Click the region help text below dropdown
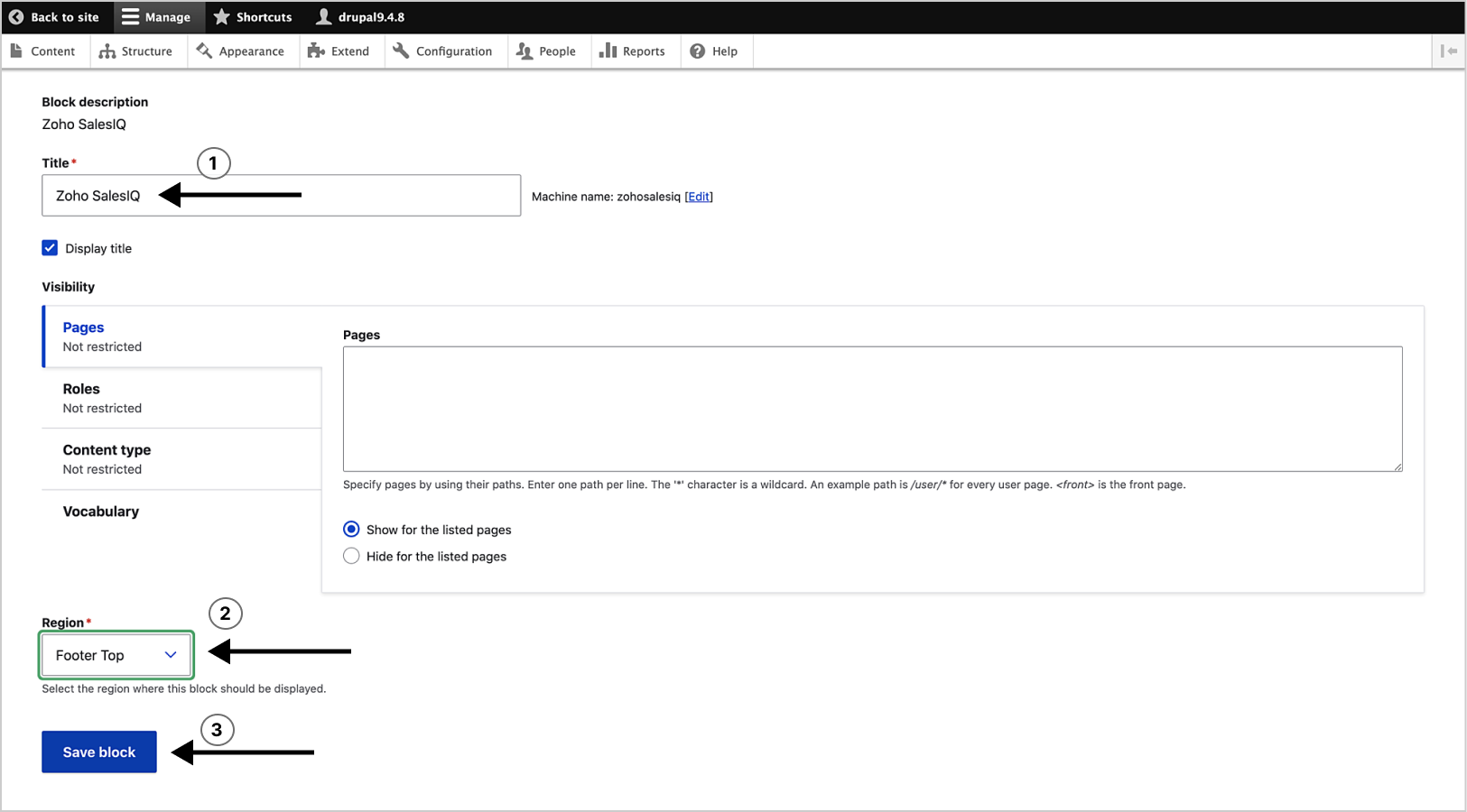This screenshot has height=812, width=1467. click(x=184, y=688)
